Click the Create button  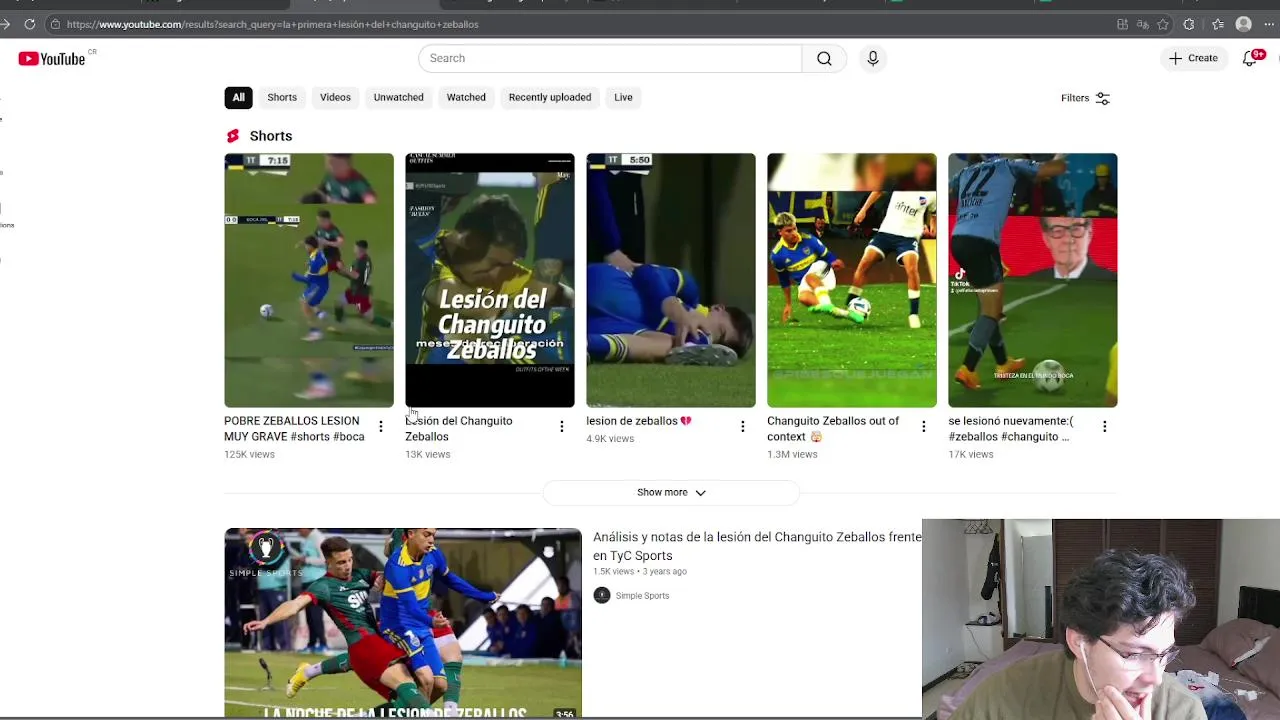pos(1193,58)
